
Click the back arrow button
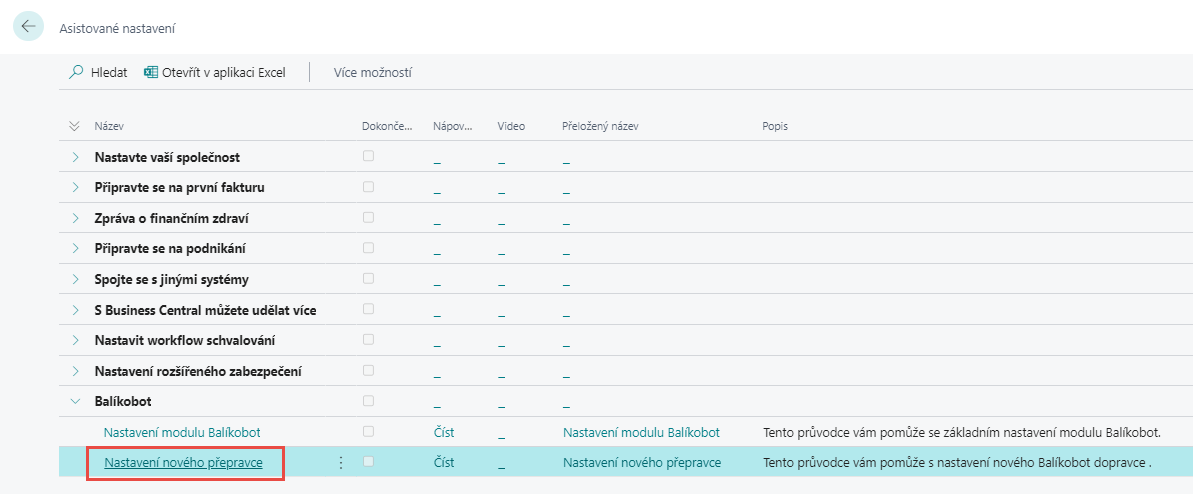click(x=28, y=26)
